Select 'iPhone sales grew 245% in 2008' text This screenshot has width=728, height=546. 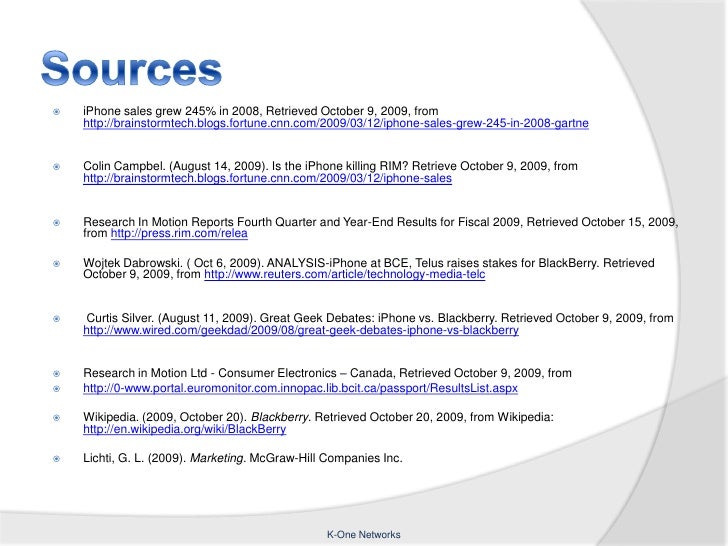(171, 111)
